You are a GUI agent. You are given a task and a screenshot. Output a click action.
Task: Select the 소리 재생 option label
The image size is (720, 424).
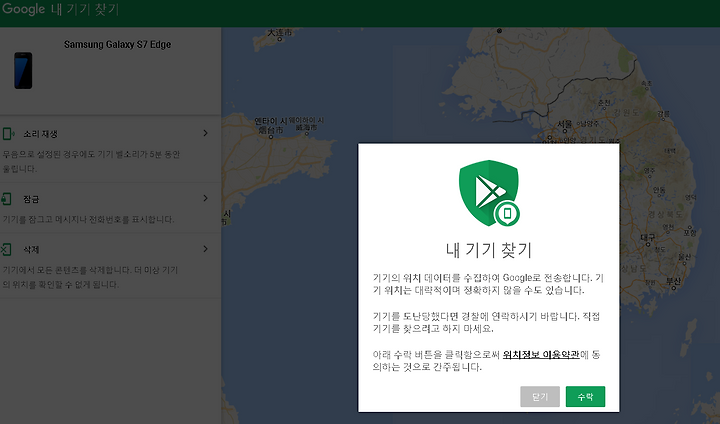point(40,134)
